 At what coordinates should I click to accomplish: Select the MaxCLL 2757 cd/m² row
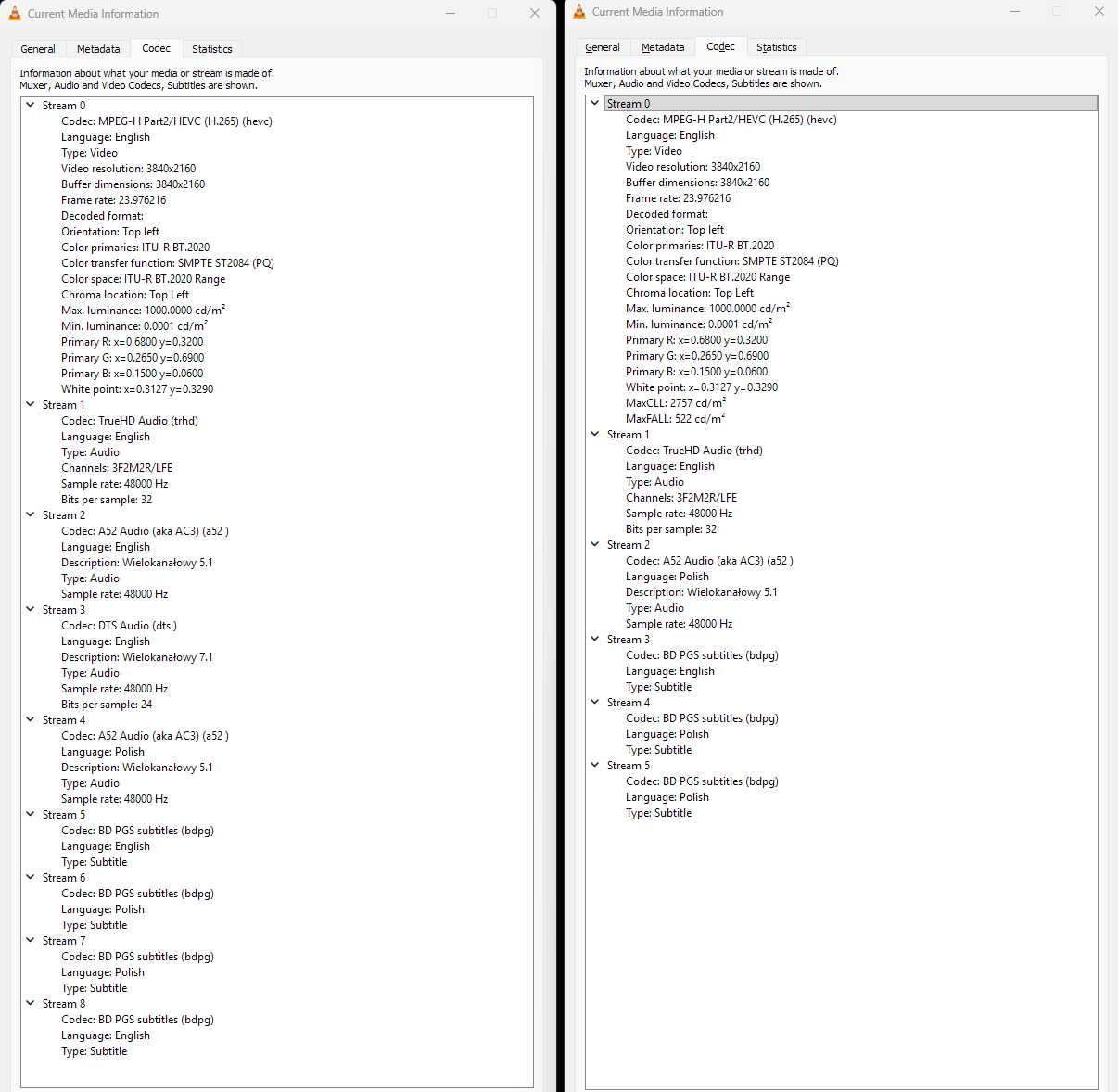tap(675, 403)
